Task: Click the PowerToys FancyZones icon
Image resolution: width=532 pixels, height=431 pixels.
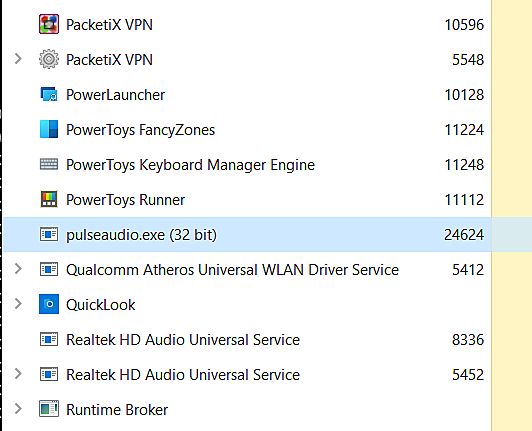Action: [x=49, y=129]
